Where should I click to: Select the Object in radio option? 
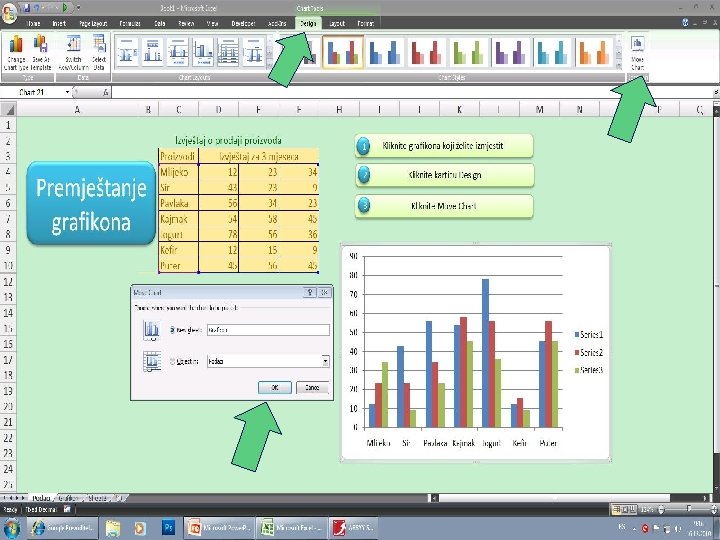(x=173, y=361)
